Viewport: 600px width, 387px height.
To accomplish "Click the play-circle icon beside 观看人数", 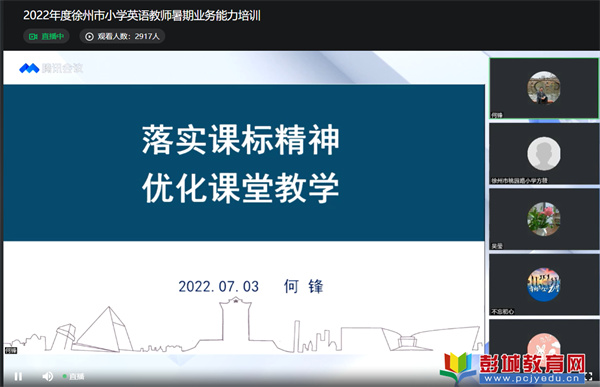I will tap(89, 37).
